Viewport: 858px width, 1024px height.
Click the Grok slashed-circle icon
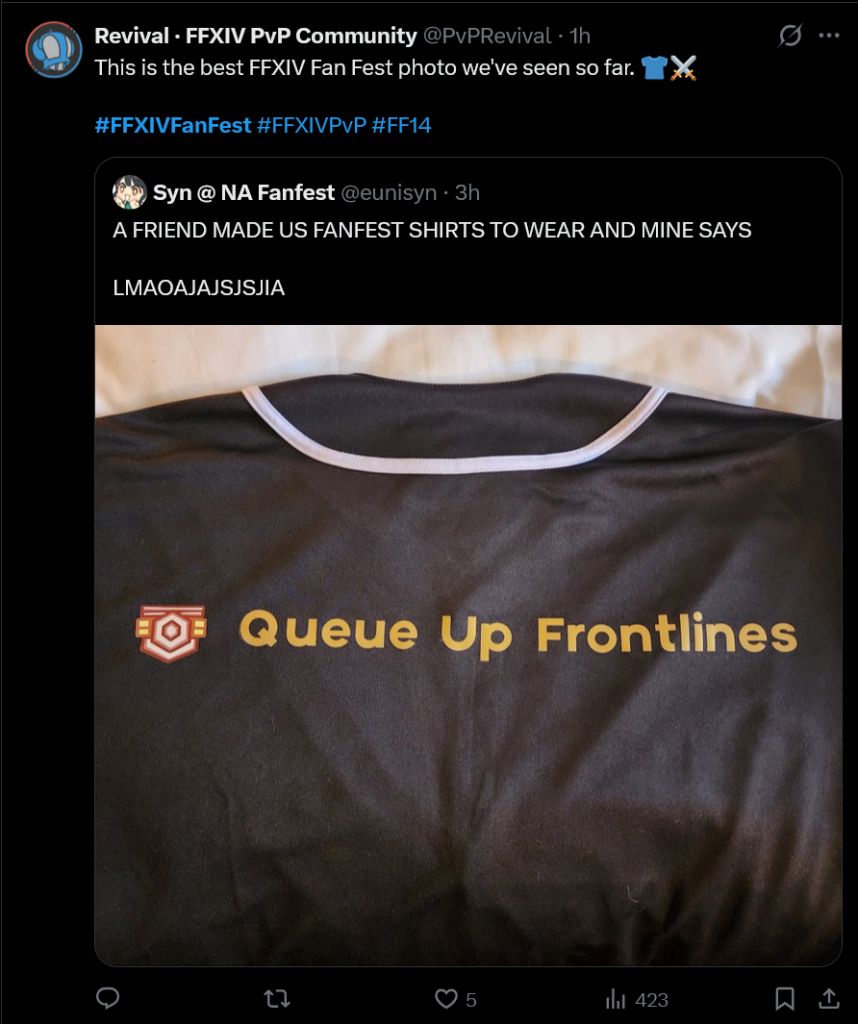click(789, 35)
